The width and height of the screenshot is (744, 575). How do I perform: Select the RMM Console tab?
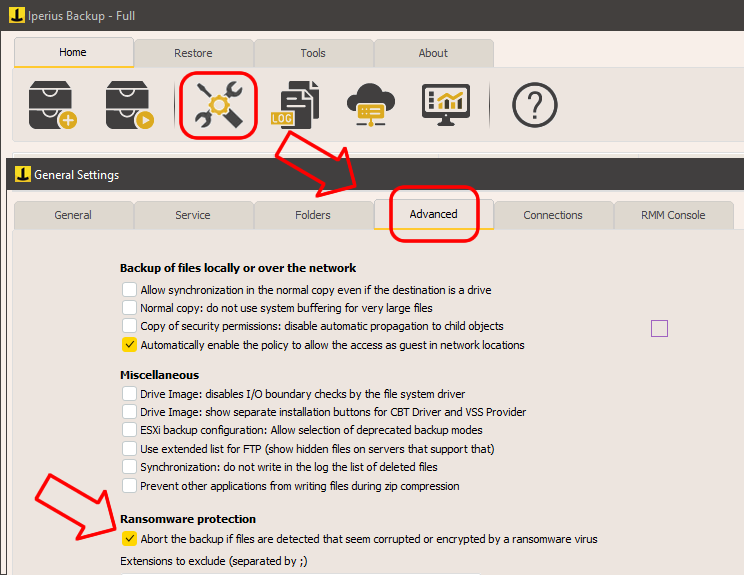[673, 215]
